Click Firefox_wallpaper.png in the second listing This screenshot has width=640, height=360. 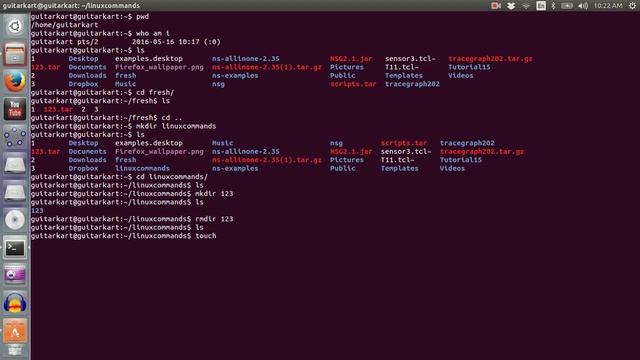pyautogui.click(x=159, y=151)
